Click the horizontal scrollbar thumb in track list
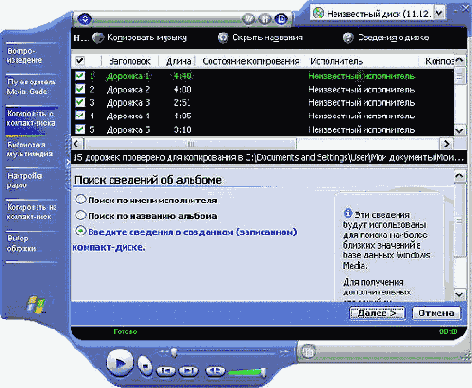 point(191,144)
